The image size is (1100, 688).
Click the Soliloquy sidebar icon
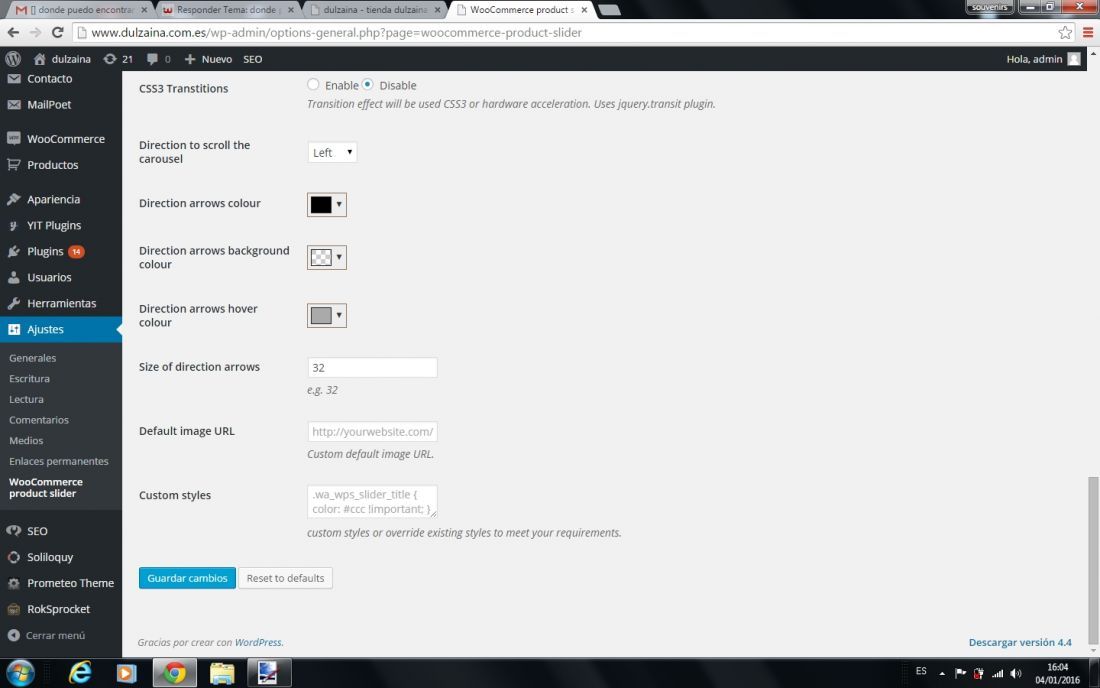tap(13, 557)
